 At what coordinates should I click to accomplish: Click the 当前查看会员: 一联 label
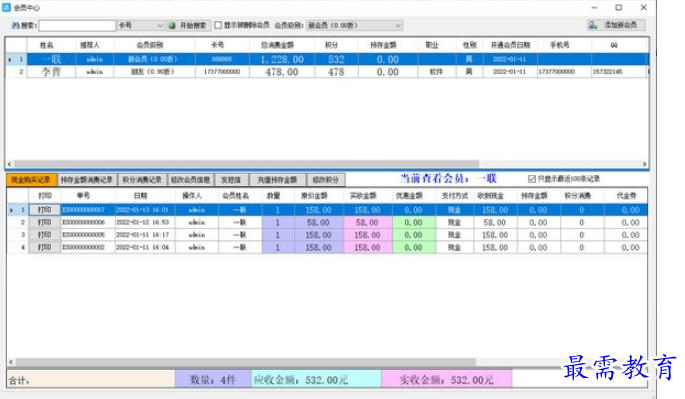[x=449, y=178]
